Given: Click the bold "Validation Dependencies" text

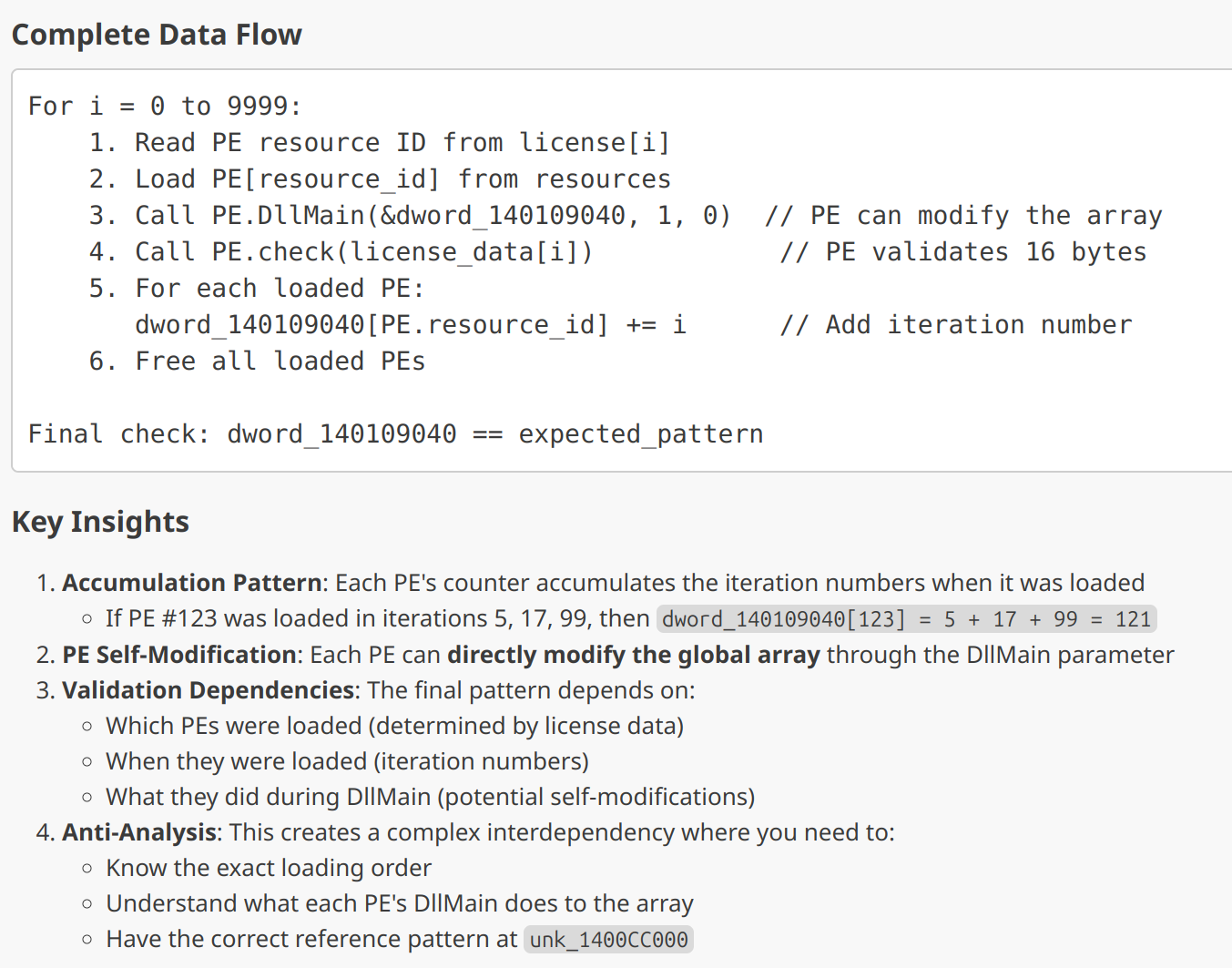Looking at the screenshot, I should pyautogui.click(x=208, y=690).
